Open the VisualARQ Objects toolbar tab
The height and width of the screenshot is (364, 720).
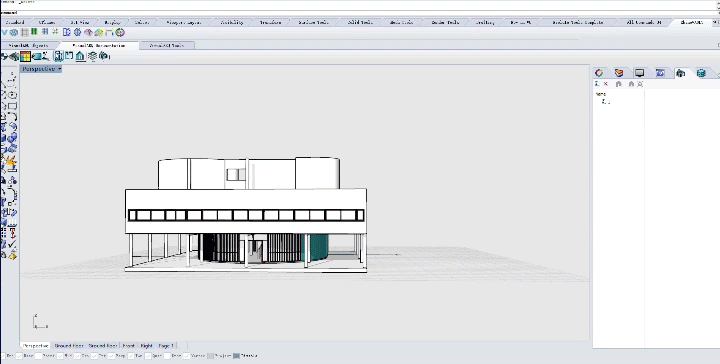[x=28, y=45]
